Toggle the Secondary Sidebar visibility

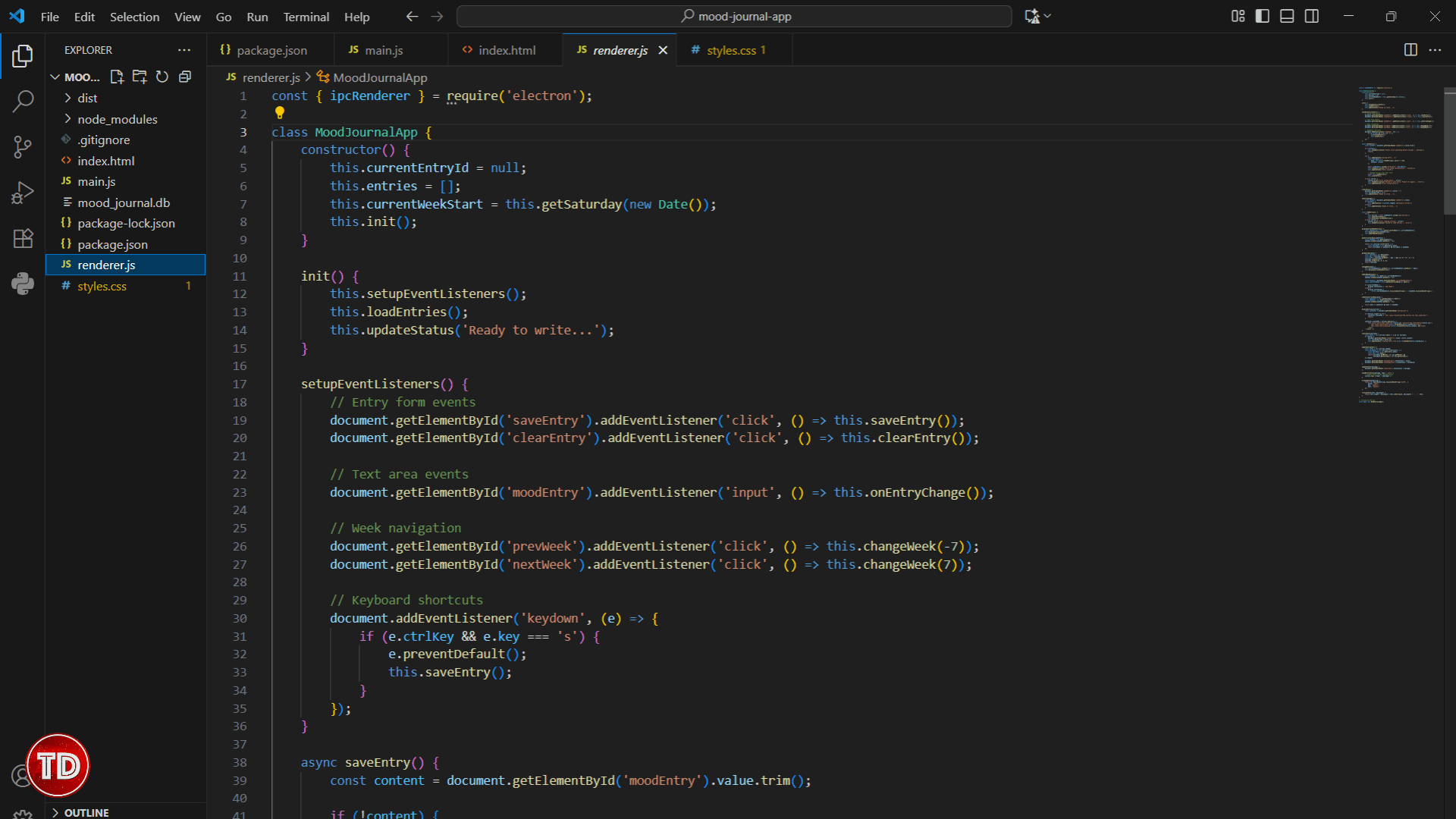[x=1312, y=16]
